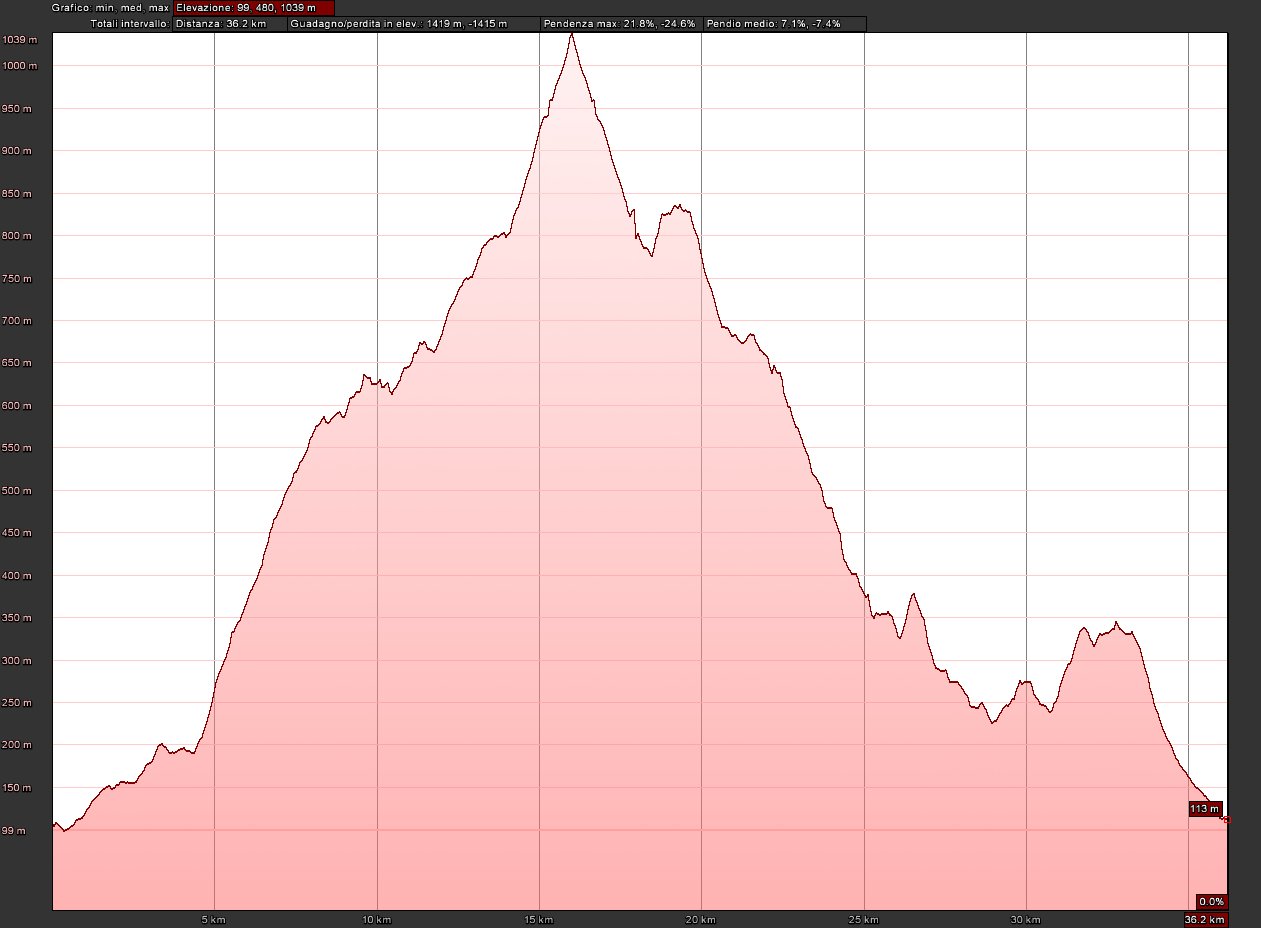Click the 30 km distance axis label
This screenshot has width=1261, height=928.
(1025, 919)
